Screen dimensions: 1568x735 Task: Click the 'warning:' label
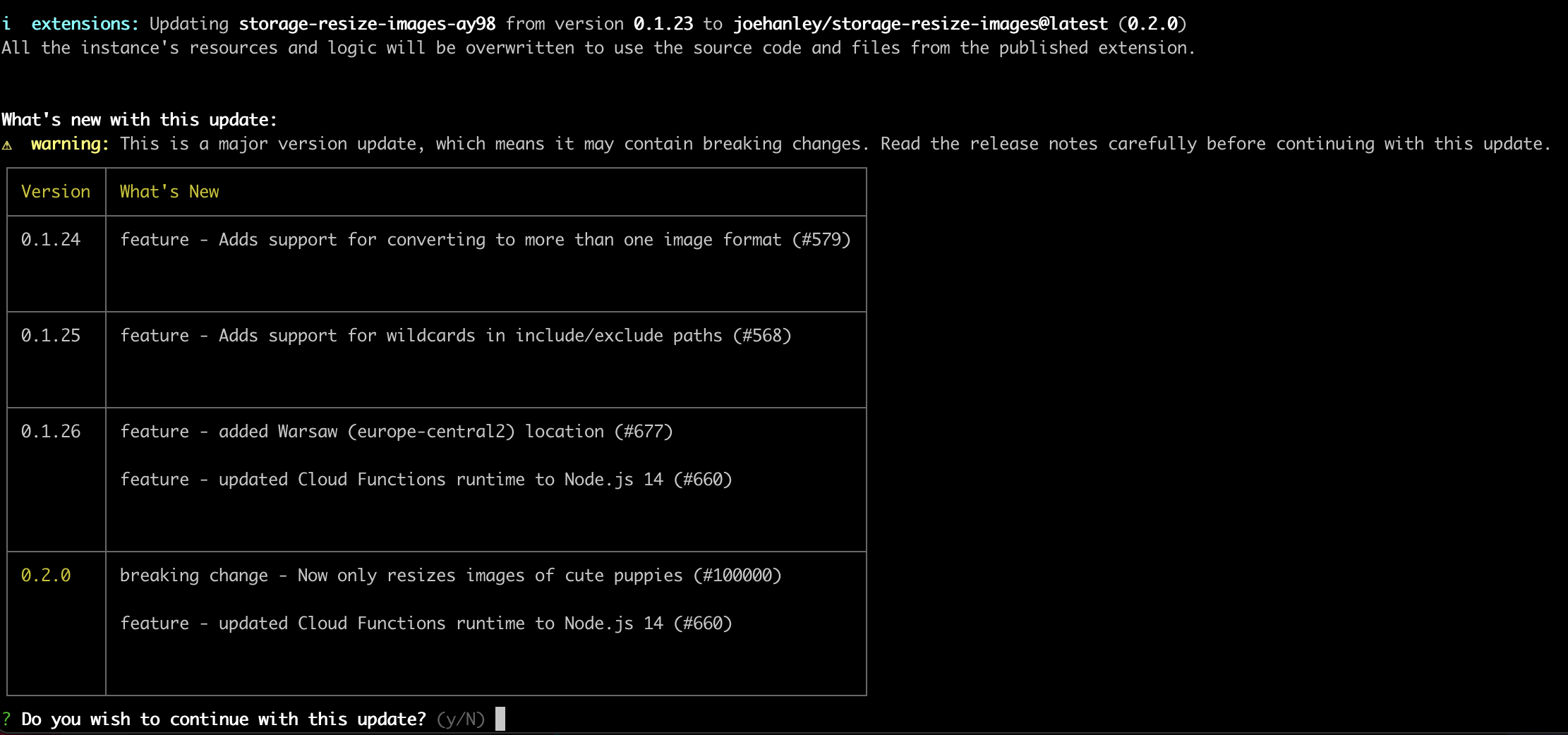pyautogui.click(x=70, y=144)
